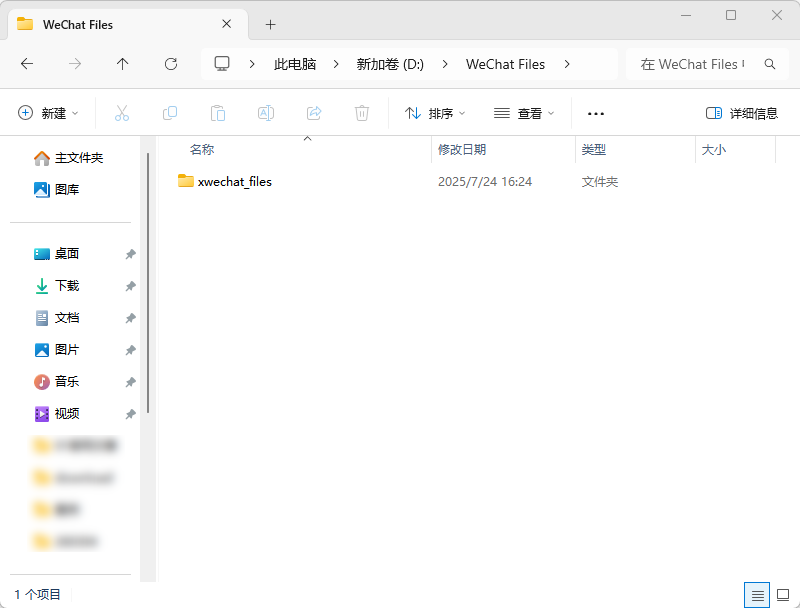Toggle the 详细信息 details pane
Viewport: 800px width, 608px height.
pyautogui.click(x=741, y=113)
